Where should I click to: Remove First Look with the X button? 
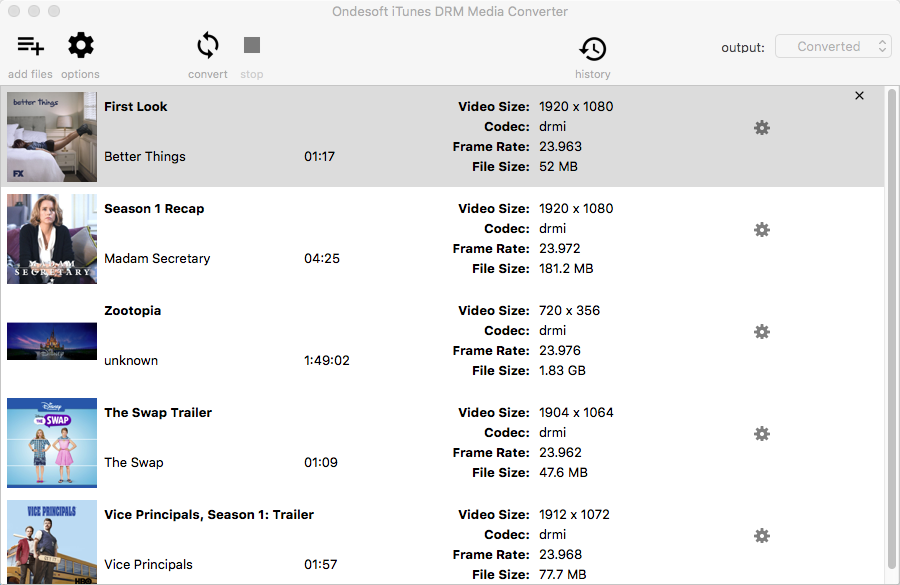pyautogui.click(x=859, y=95)
